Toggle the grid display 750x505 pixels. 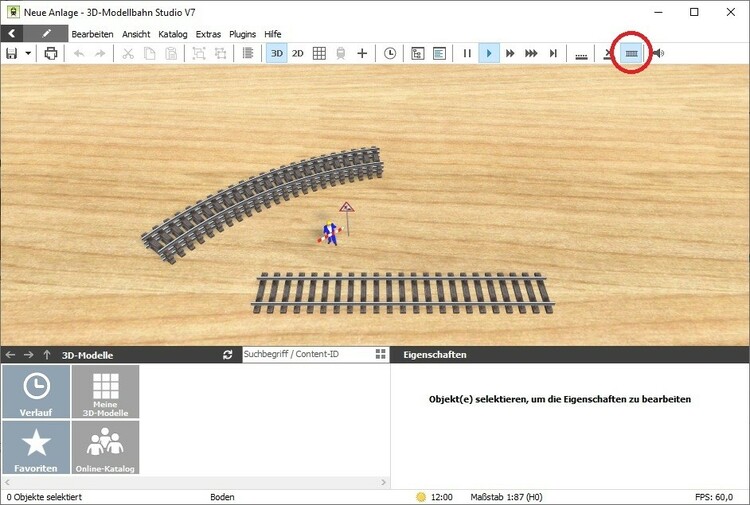pyautogui.click(x=319, y=53)
